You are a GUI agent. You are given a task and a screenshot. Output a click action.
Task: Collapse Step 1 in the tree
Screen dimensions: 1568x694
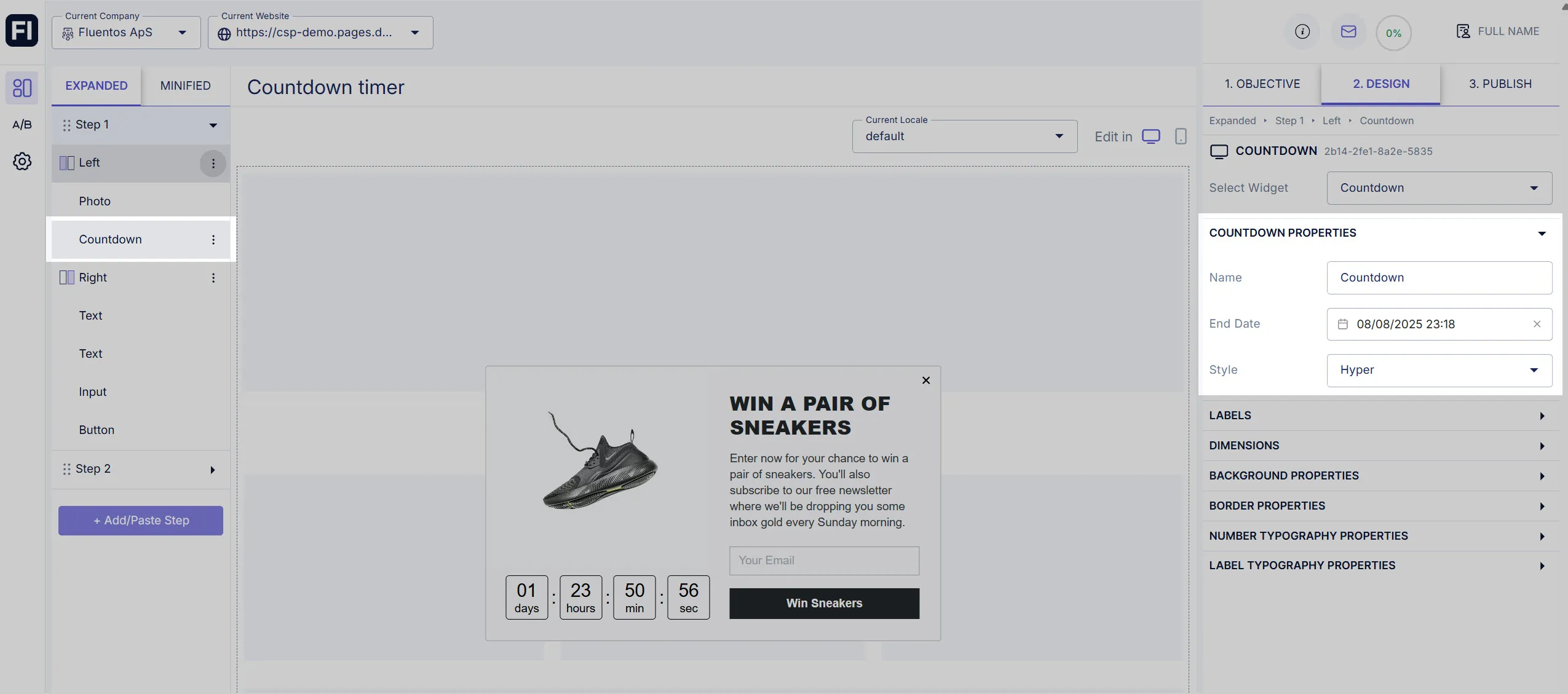(x=213, y=125)
